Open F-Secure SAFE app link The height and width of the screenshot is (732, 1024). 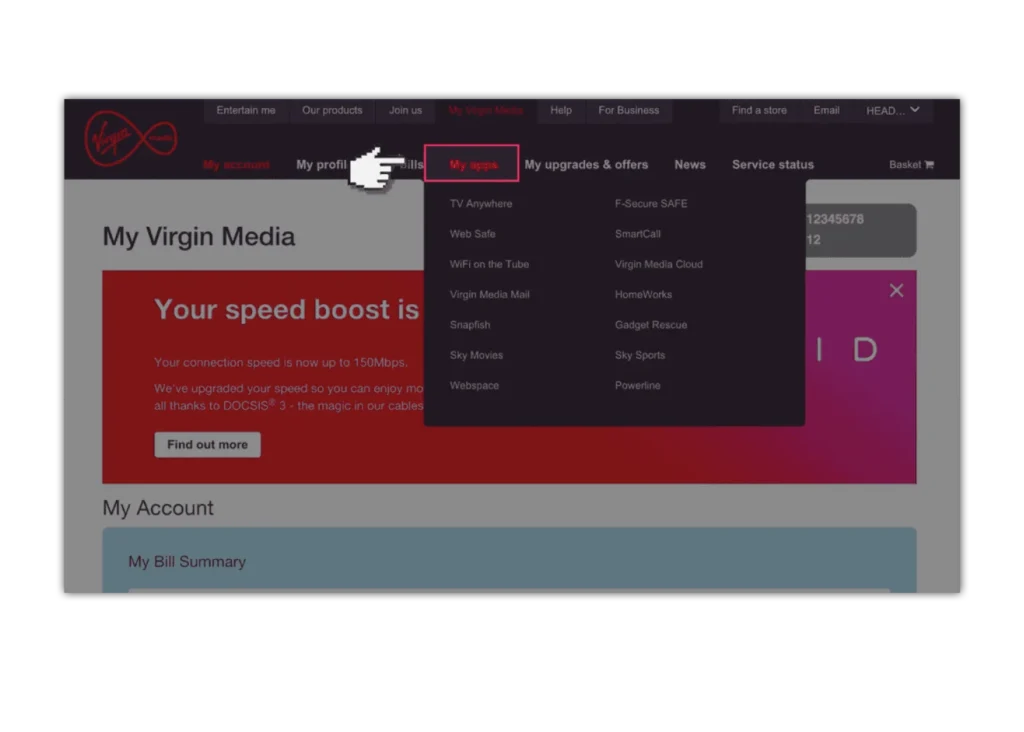click(650, 204)
